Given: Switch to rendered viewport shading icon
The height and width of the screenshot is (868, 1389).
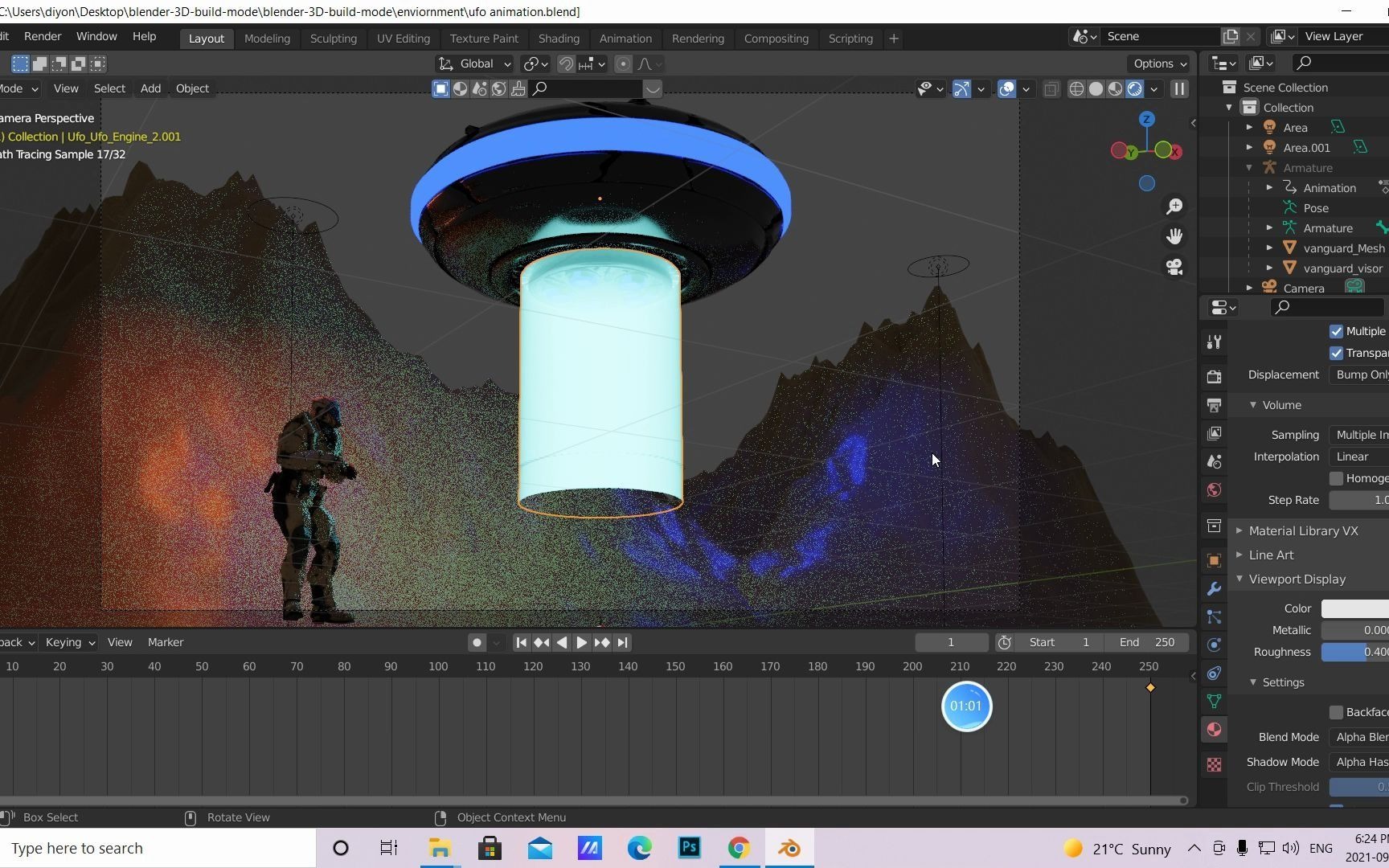Looking at the screenshot, I should (1134, 89).
